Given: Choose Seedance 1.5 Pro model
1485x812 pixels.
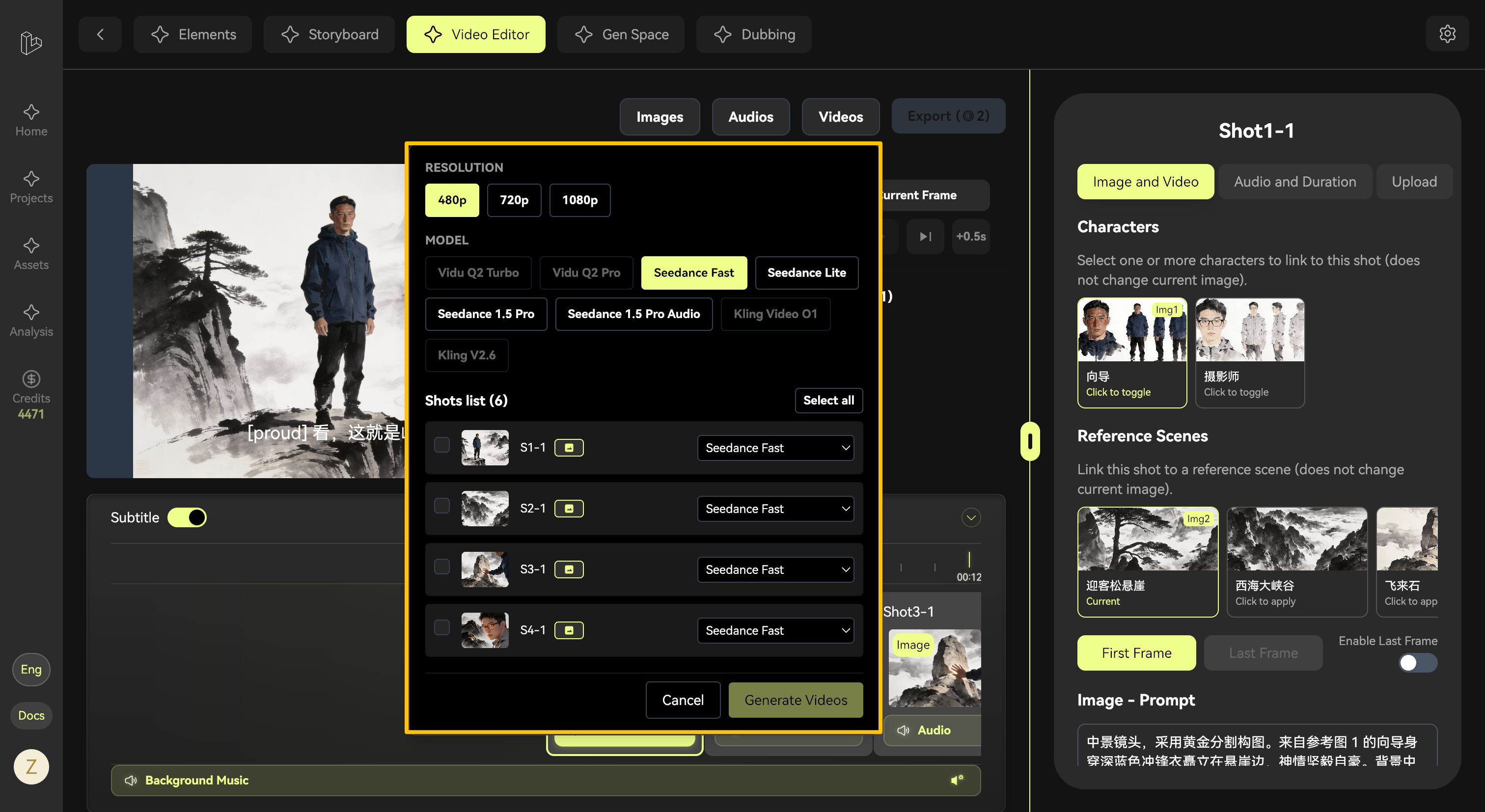Looking at the screenshot, I should pyautogui.click(x=485, y=314).
